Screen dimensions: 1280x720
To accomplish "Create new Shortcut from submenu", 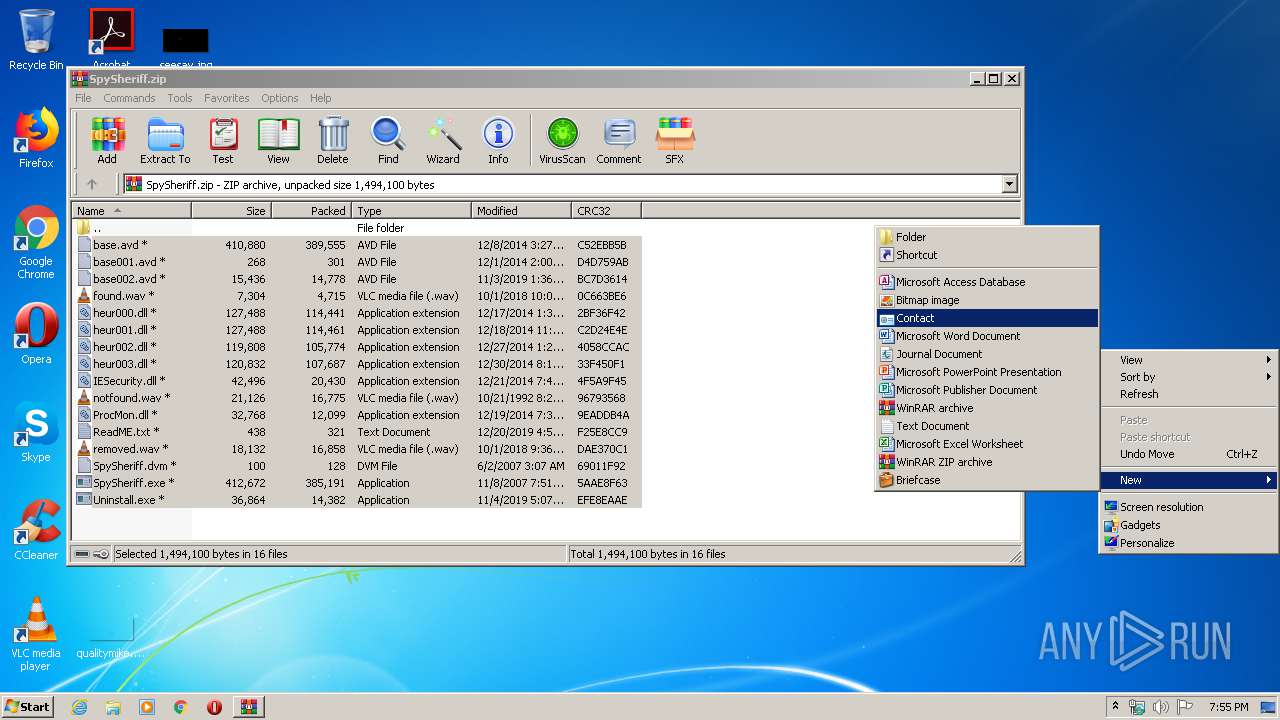I will [987, 255].
